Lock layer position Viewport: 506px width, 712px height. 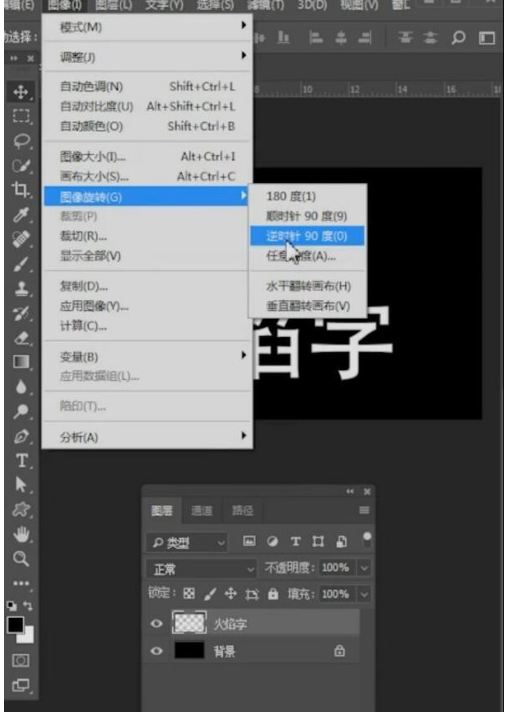pos(231,593)
